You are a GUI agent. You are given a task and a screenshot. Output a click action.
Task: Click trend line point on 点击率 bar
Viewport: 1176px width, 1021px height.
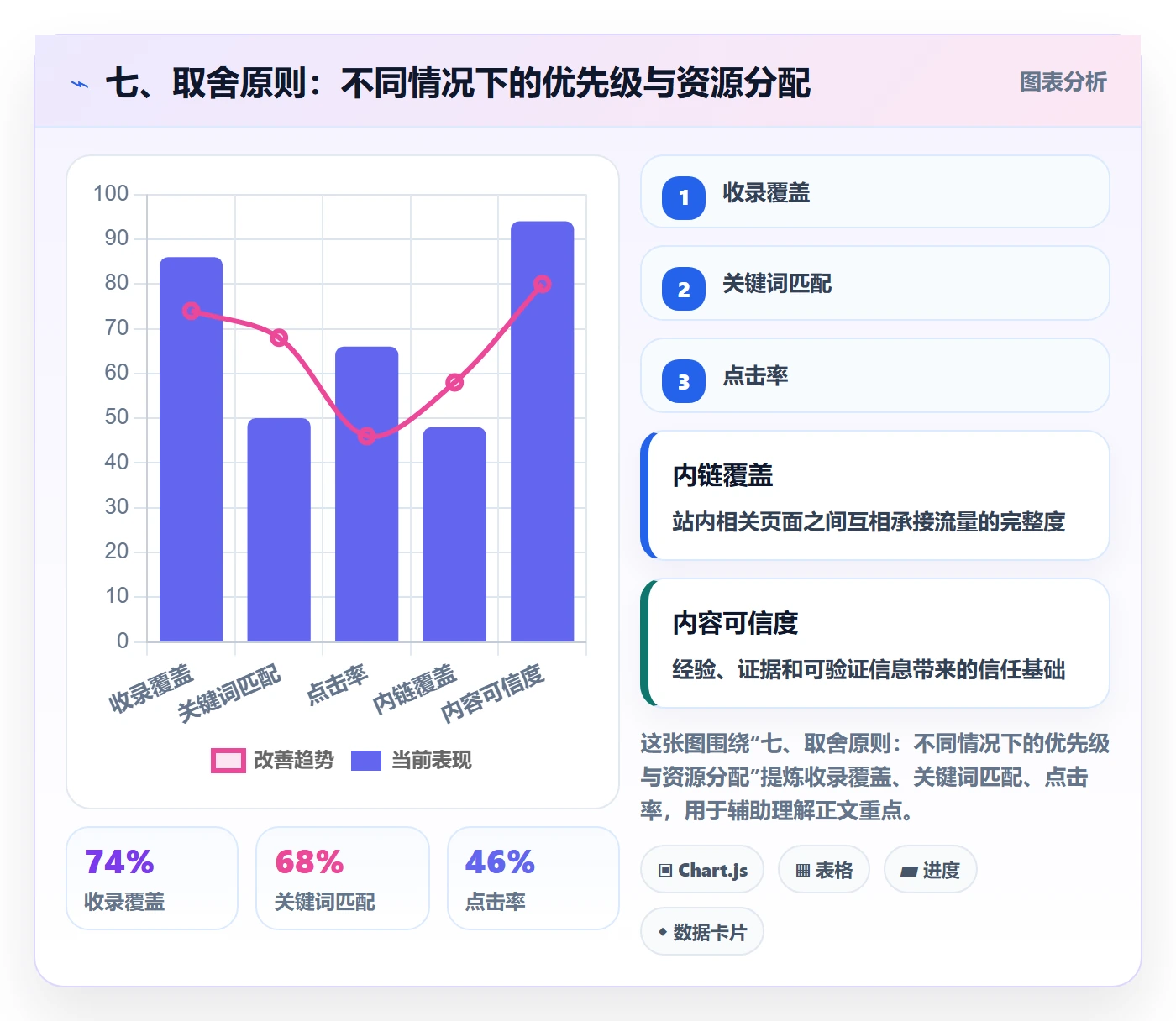click(x=367, y=436)
